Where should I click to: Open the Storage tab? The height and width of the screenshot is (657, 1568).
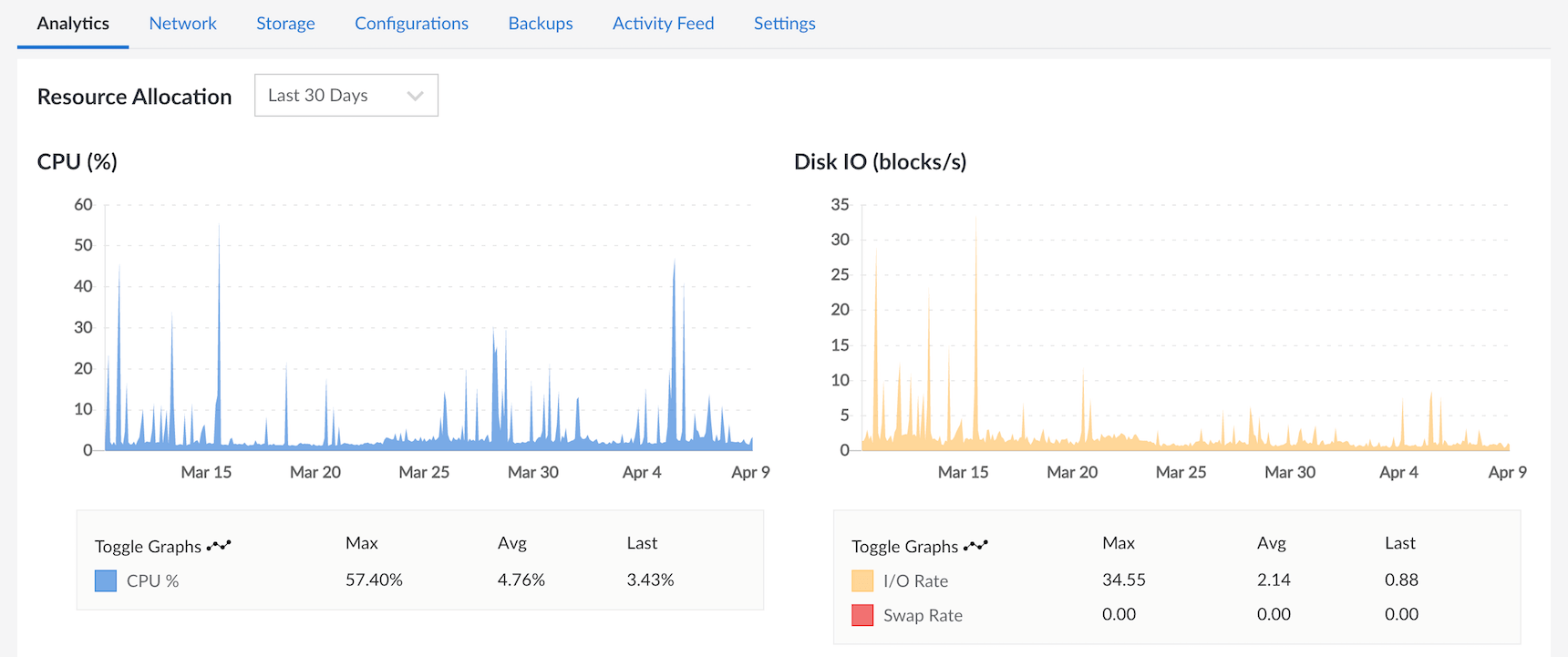pyautogui.click(x=285, y=24)
